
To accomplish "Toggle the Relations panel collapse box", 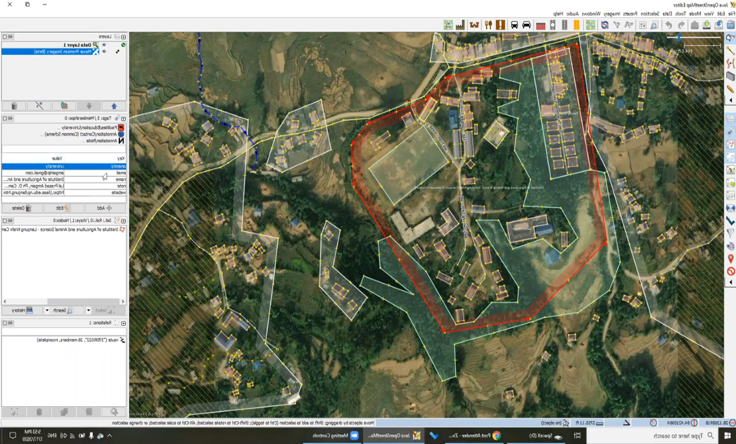I will click(x=123, y=323).
